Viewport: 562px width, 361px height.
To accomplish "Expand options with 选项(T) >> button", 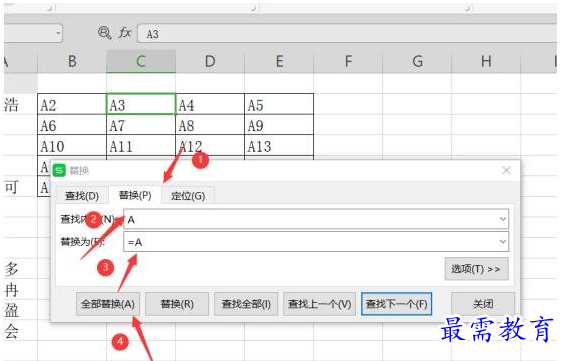I will click(x=476, y=269).
